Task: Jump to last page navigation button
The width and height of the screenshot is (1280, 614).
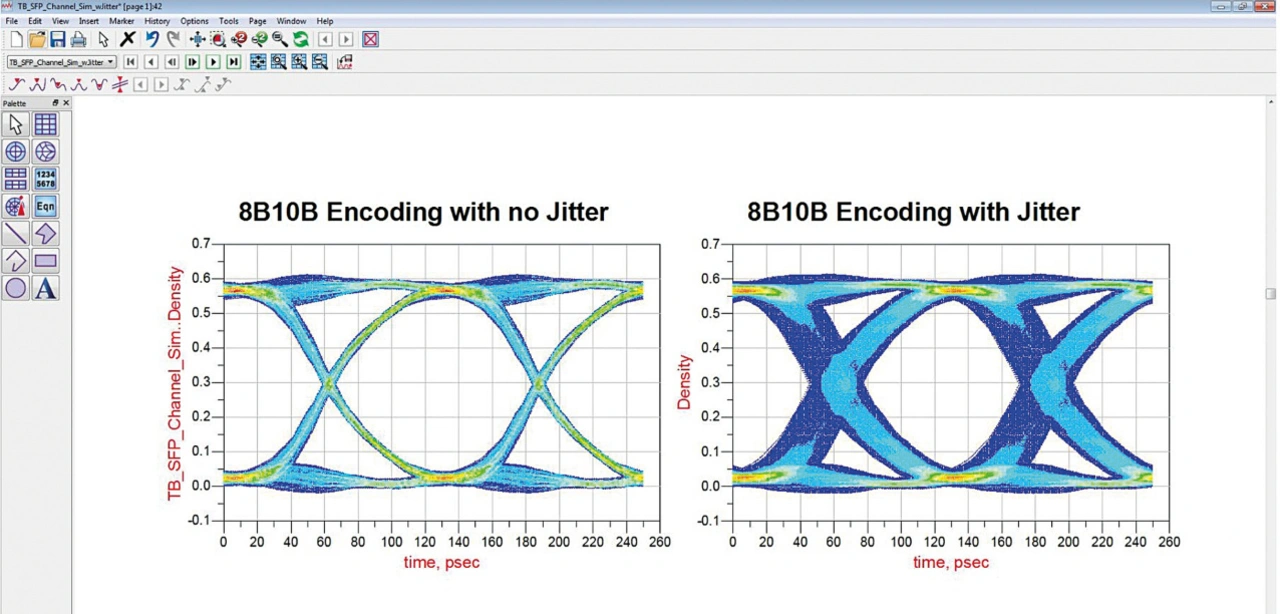Action: tap(233, 62)
